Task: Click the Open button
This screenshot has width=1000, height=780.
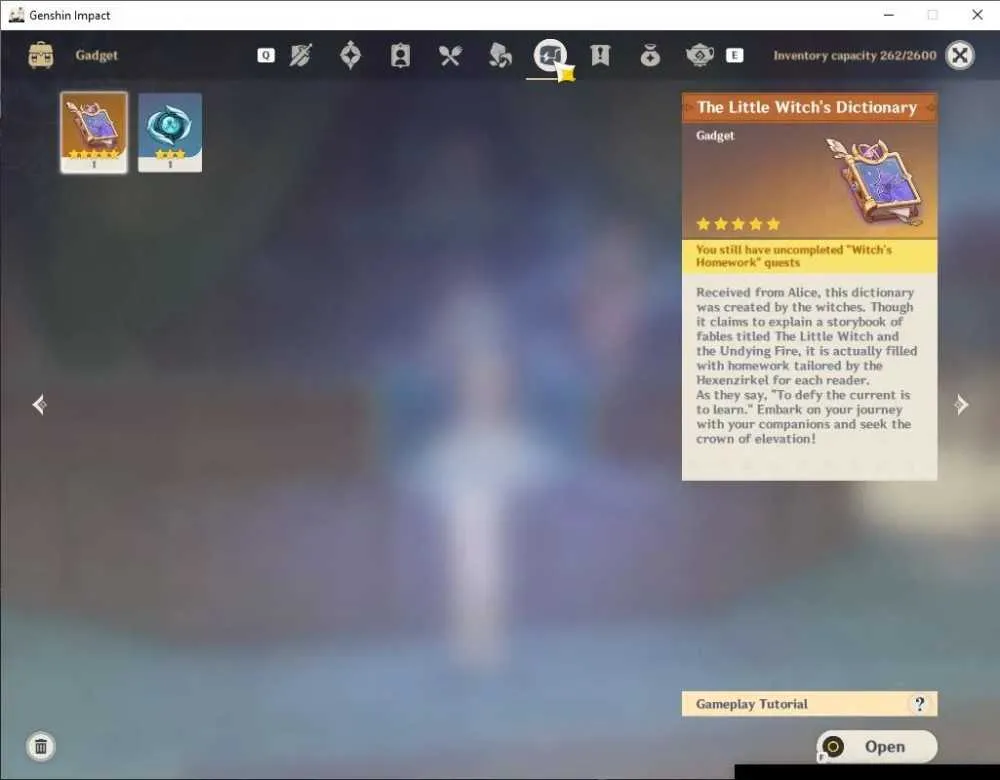Action: 877,746
